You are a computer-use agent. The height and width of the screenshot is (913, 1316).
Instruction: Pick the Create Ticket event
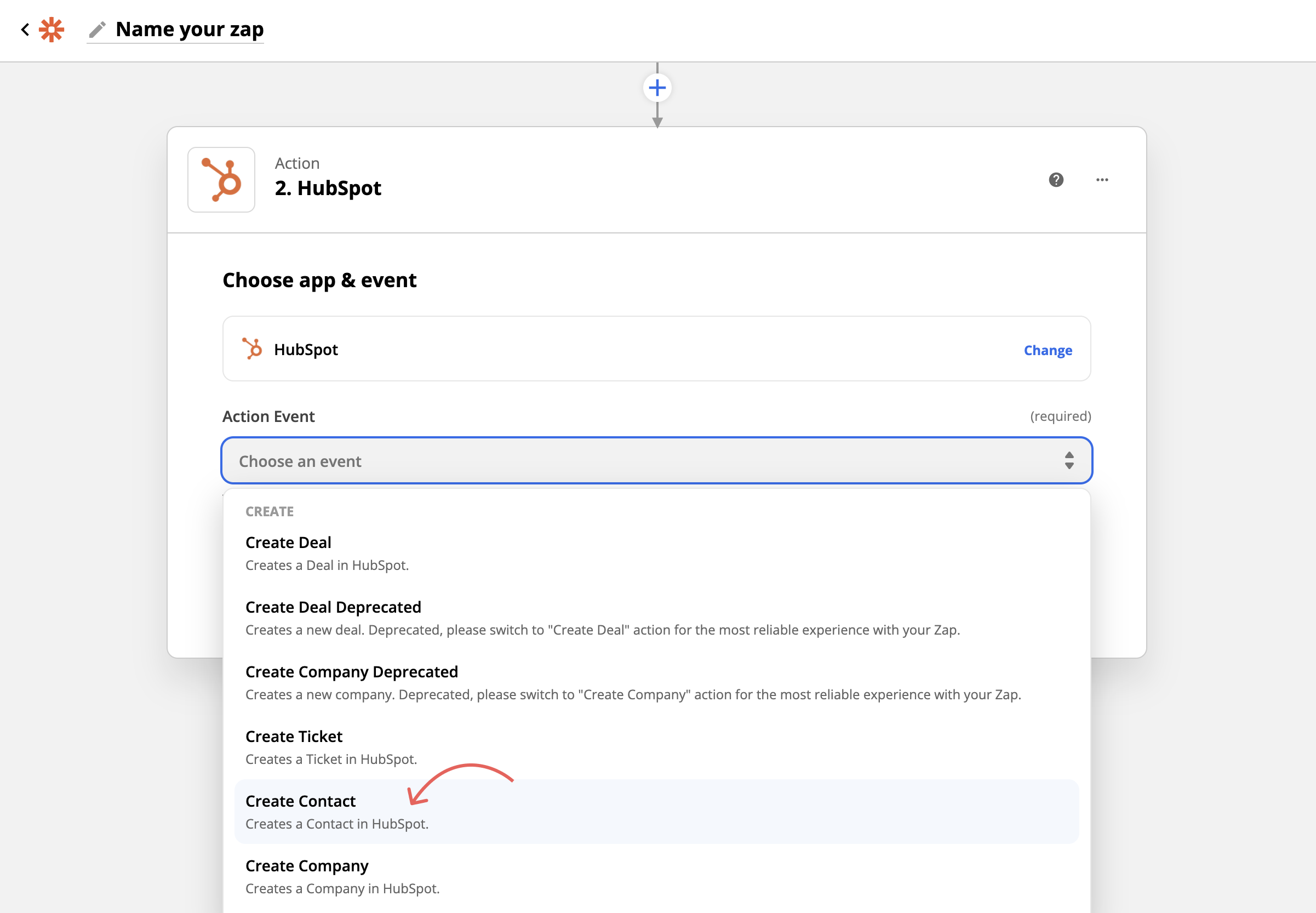coord(656,746)
